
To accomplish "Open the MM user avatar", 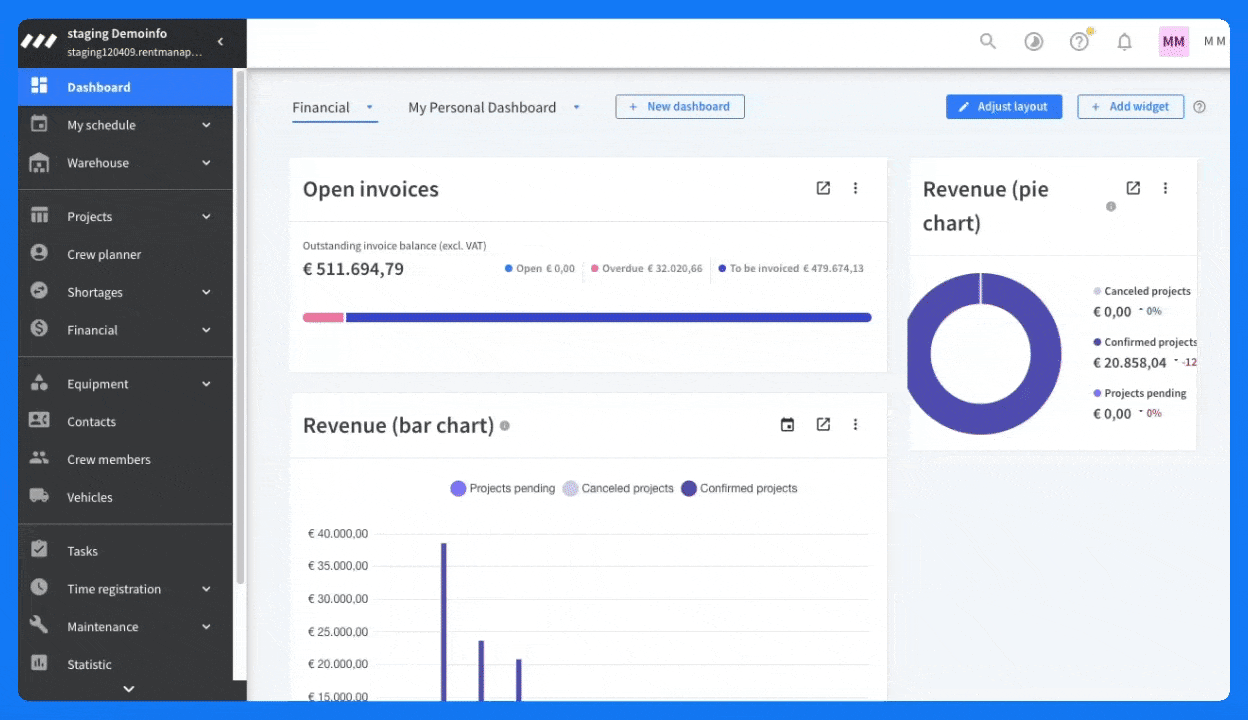I will click(x=1174, y=42).
